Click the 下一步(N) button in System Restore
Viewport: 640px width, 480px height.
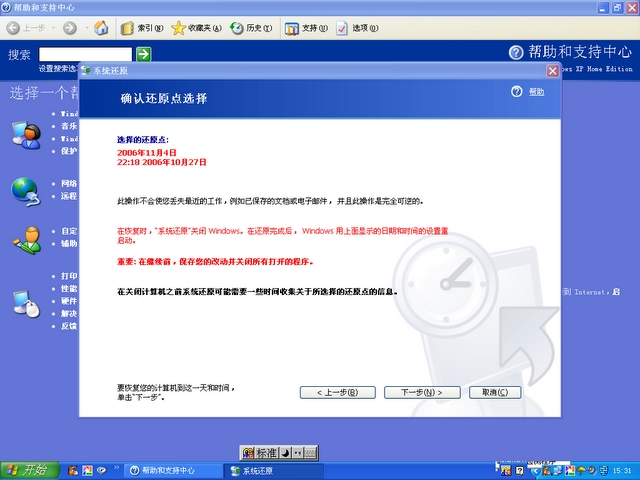[422, 392]
